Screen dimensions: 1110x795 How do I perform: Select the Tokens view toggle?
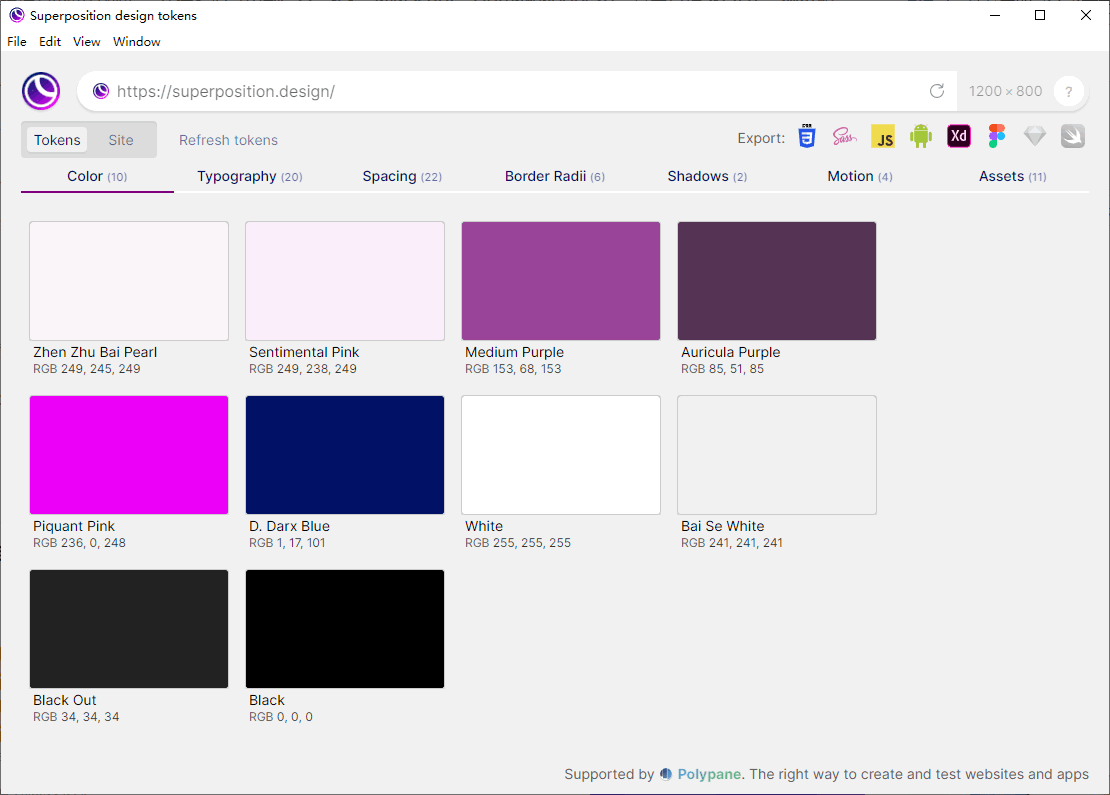point(57,140)
